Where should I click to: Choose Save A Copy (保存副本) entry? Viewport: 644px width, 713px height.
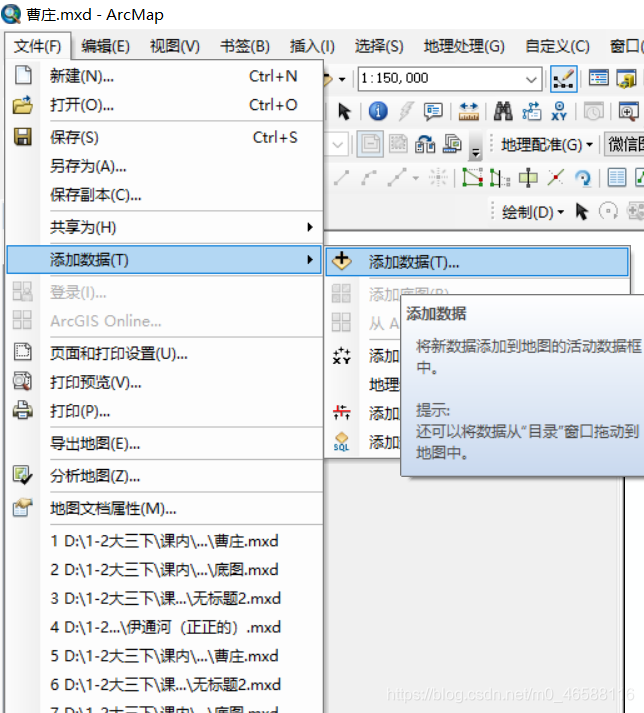click(x=164, y=195)
